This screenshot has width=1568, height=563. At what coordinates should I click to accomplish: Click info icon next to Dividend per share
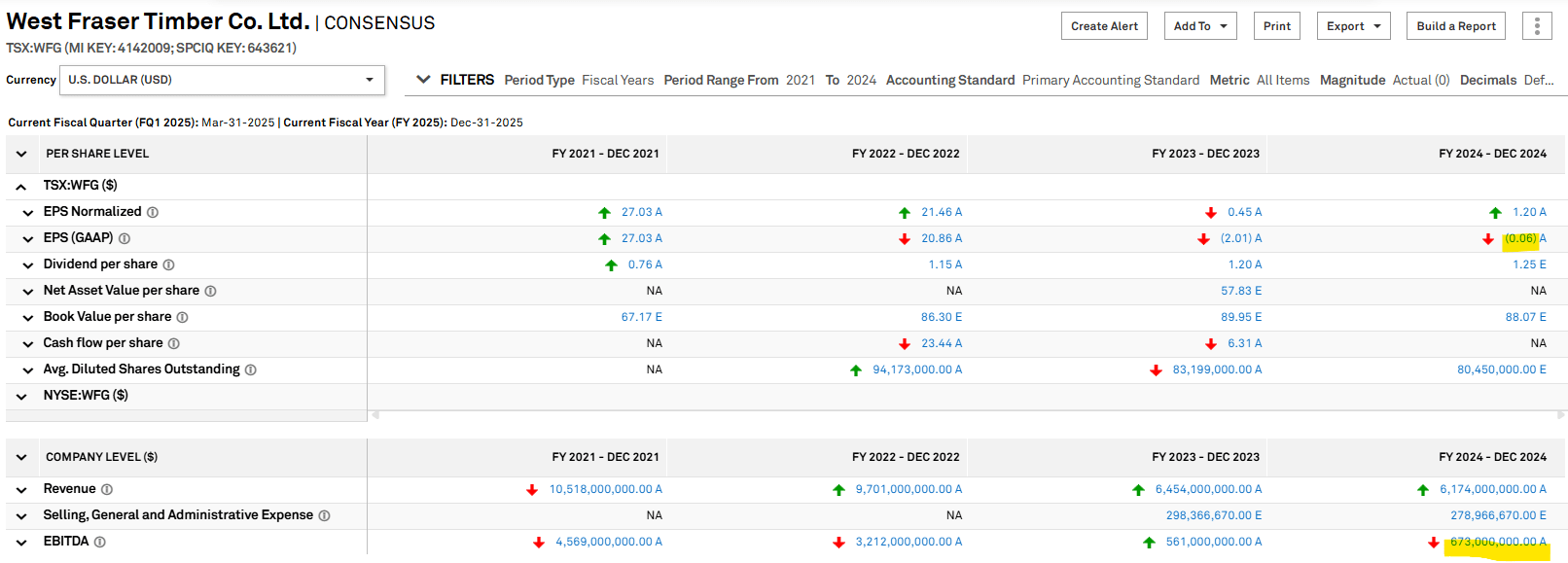click(x=168, y=264)
